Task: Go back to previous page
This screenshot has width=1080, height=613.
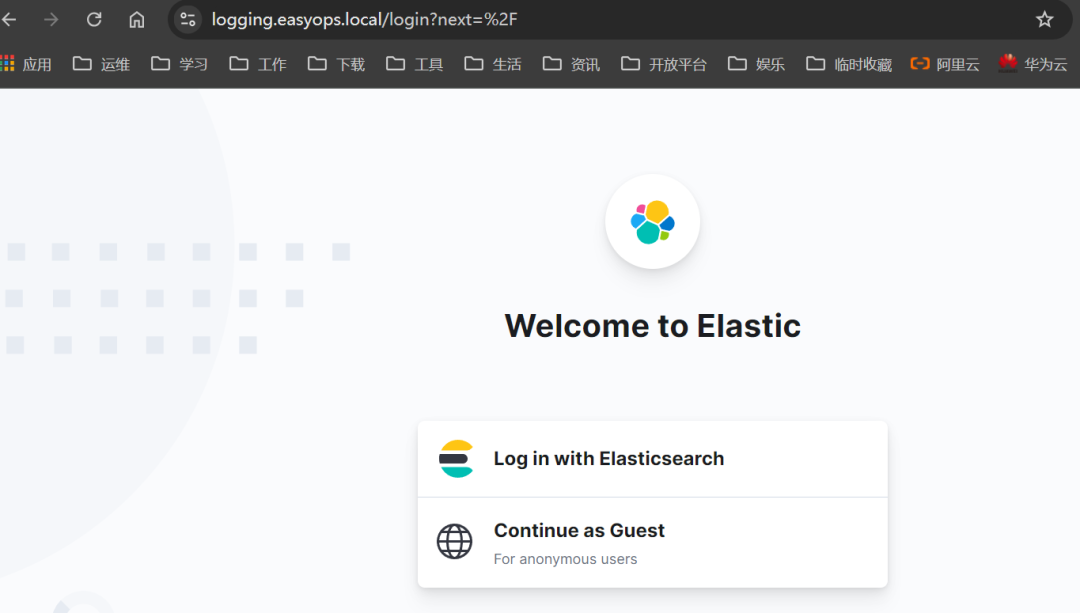Action: 10,19
